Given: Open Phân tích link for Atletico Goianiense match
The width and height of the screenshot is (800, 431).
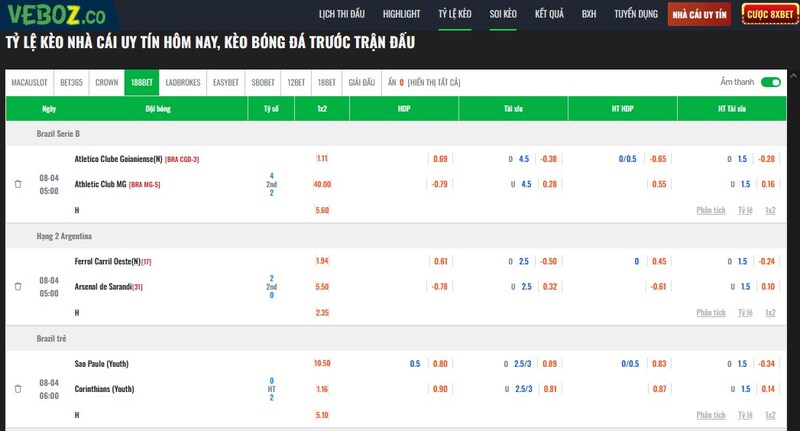Looking at the screenshot, I should 710,210.
